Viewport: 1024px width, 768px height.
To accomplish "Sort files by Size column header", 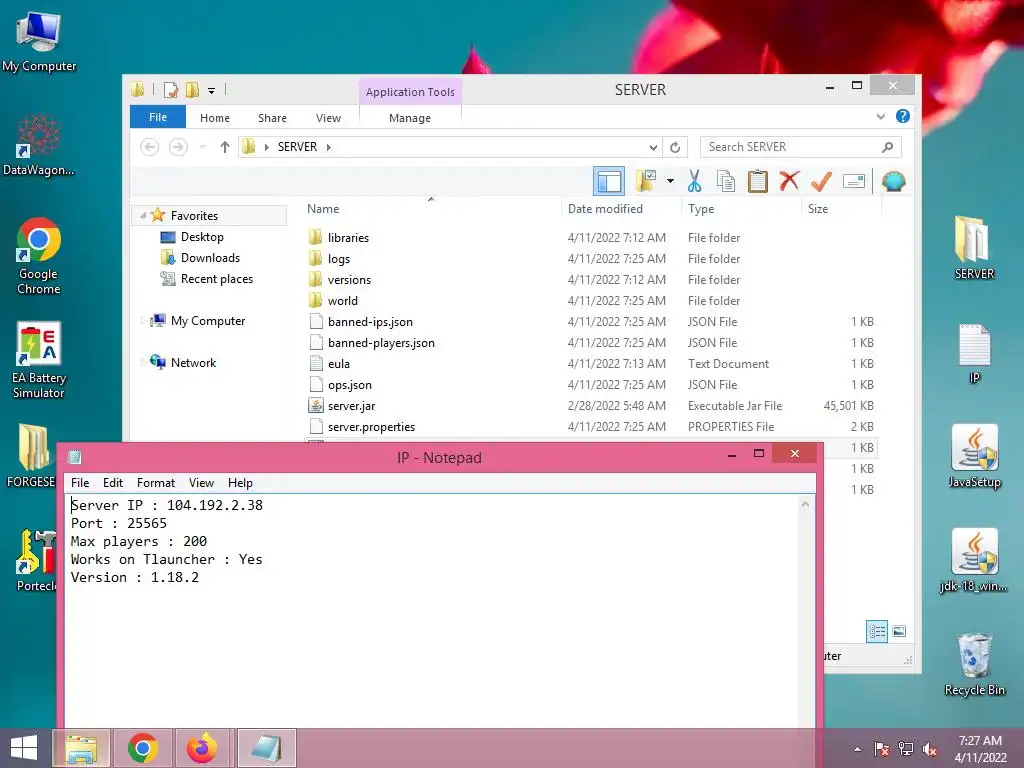I will tap(841, 209).
